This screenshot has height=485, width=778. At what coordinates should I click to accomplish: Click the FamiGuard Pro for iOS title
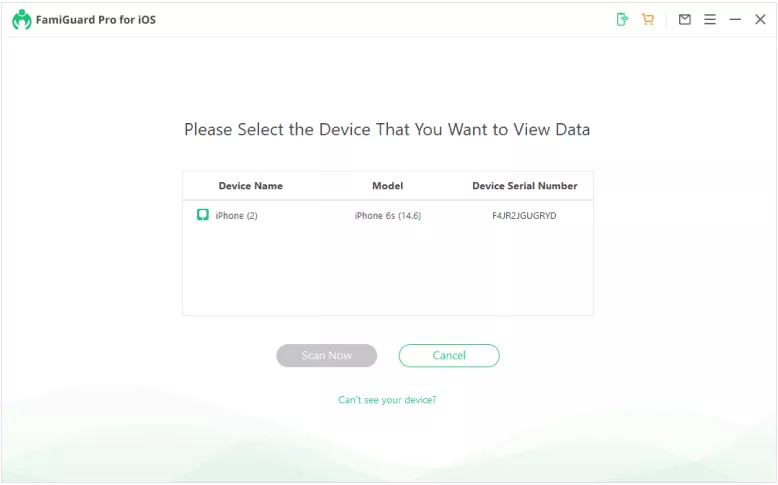click(x=98, y=20)
